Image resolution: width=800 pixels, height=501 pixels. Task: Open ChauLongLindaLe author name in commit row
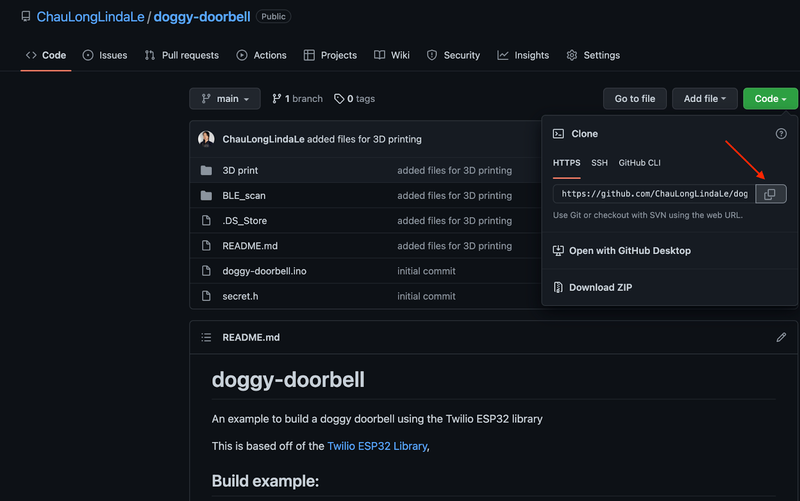(x=263, y=139)
